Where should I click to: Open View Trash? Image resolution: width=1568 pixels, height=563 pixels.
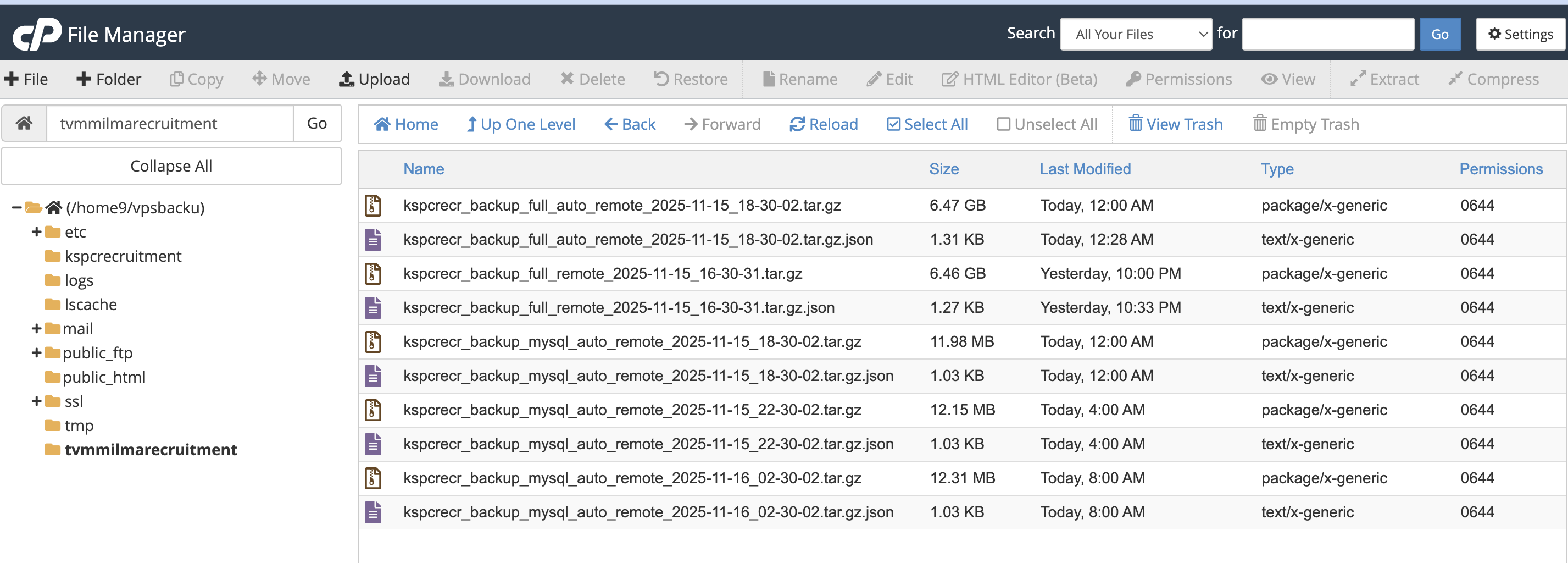[1175, 124]
